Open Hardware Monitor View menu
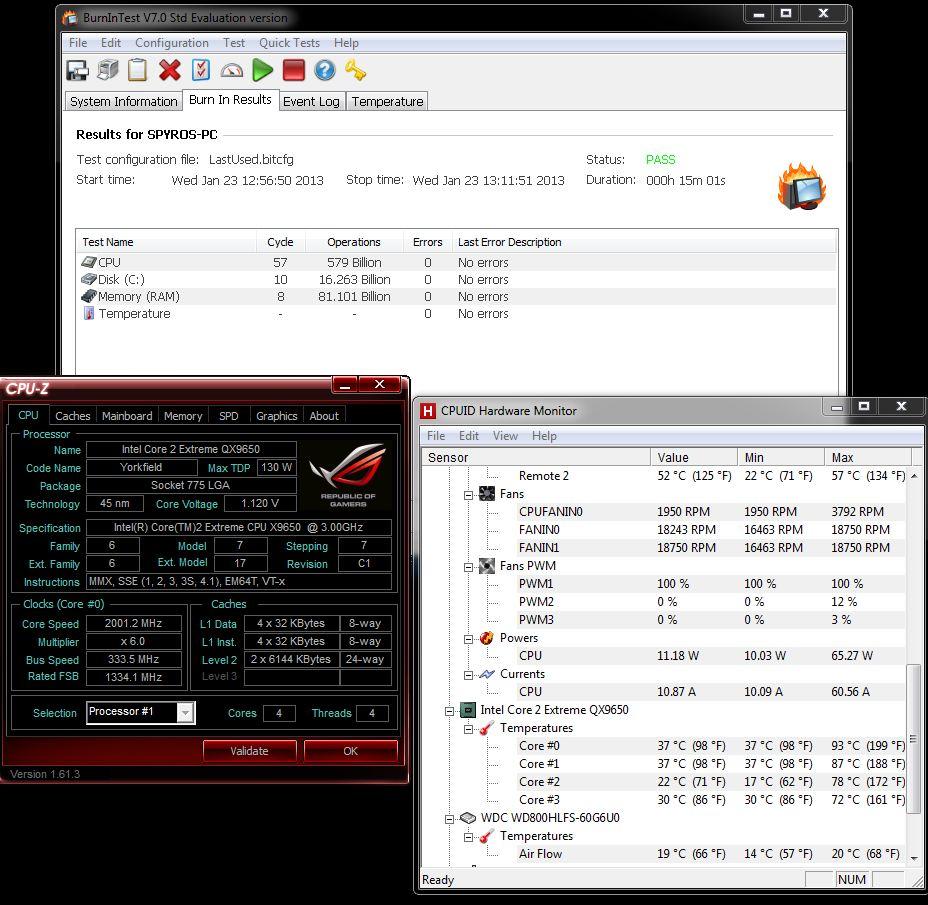 [505, 436]
